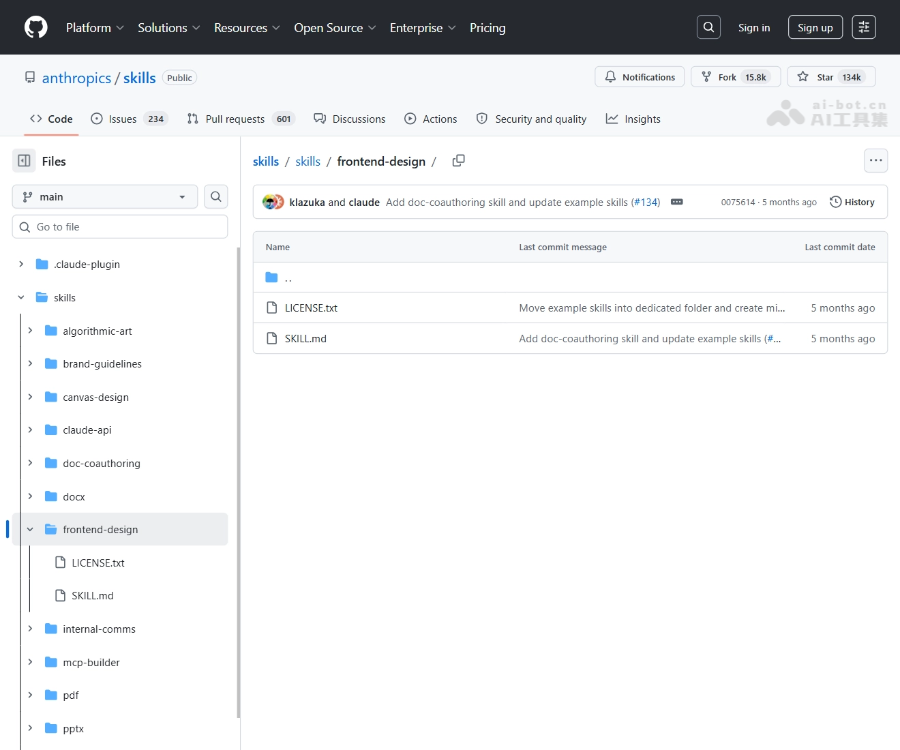Copy the frontend-design path icon
The width and height of the screenshot is (900, 750).
pyautogui.click(x=459, y=161)
